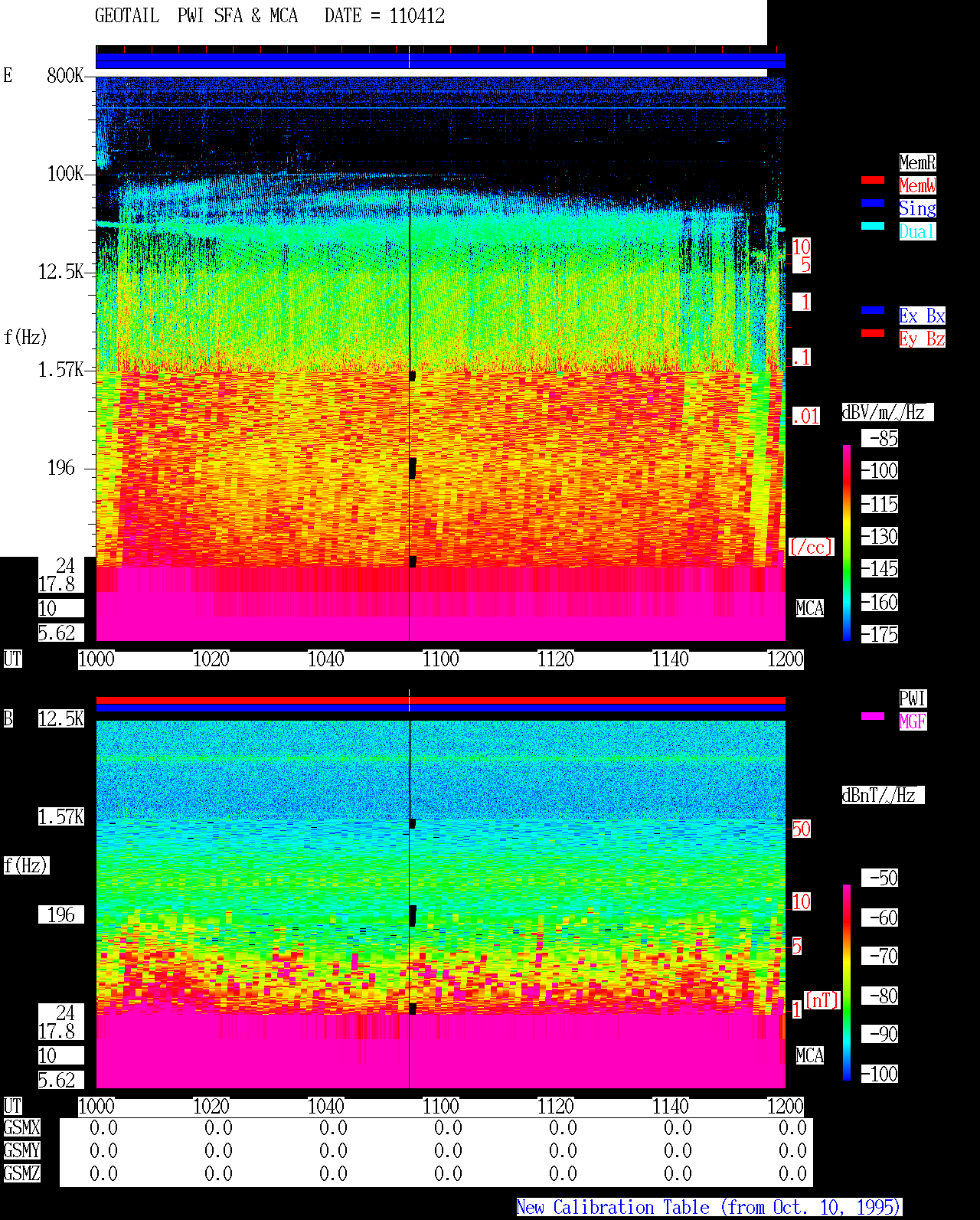Click the B panel letter label
The width and height of the screenshot is (980, 1220).
(x=8, y=718)
